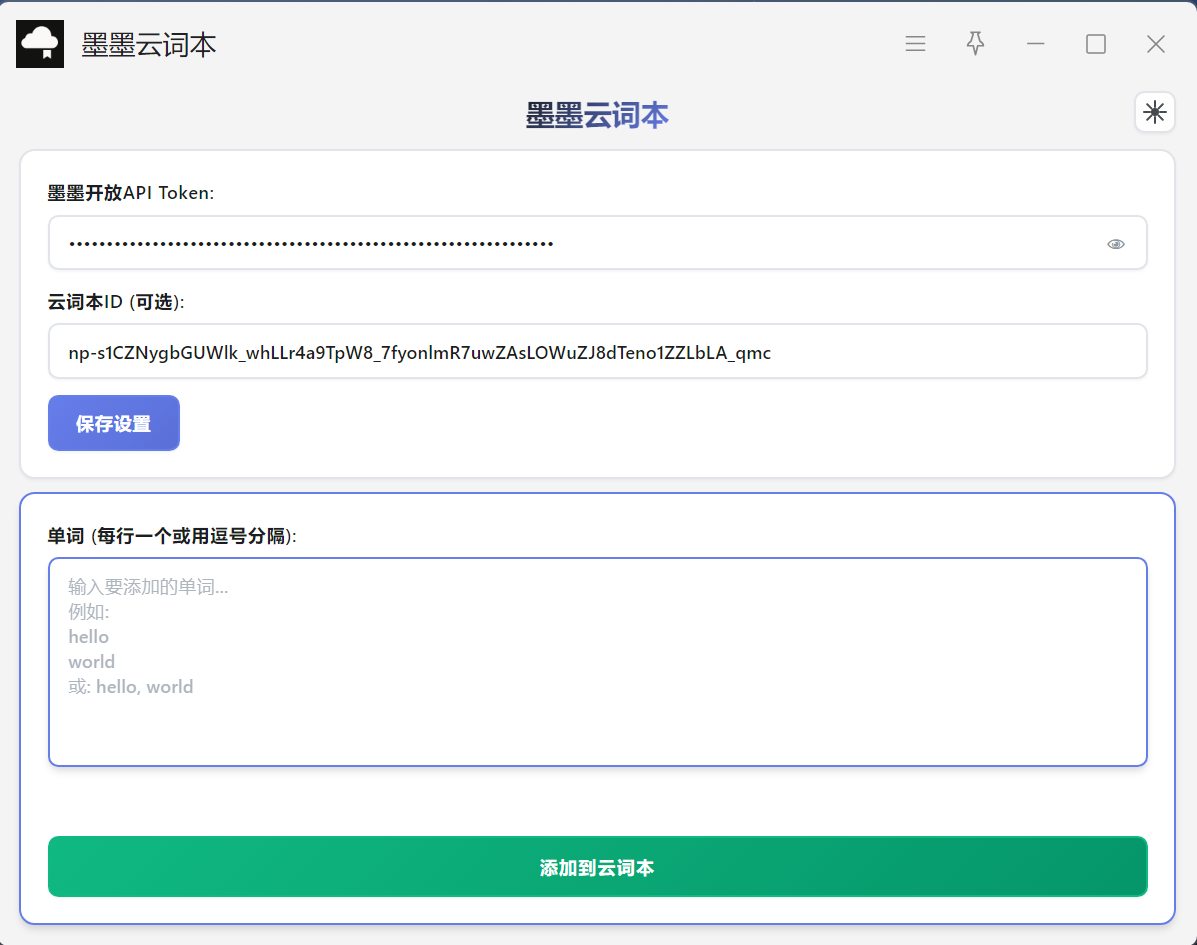This screenshot has height=945, width=1197.
Task: Click the cloud app logo icon
Action: pos(40,44)
